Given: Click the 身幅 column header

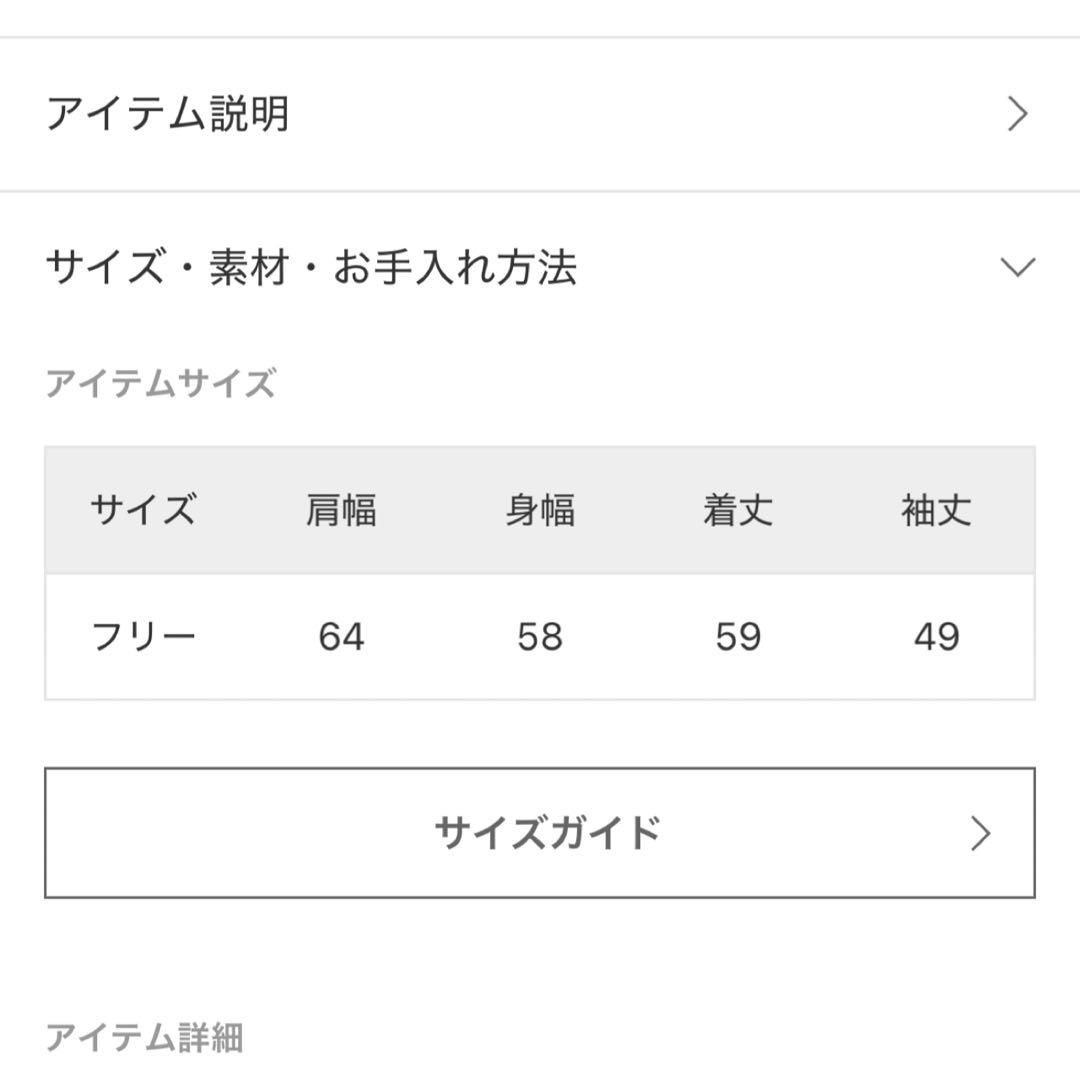Looking at the screenshot, I should click(540, 511).
